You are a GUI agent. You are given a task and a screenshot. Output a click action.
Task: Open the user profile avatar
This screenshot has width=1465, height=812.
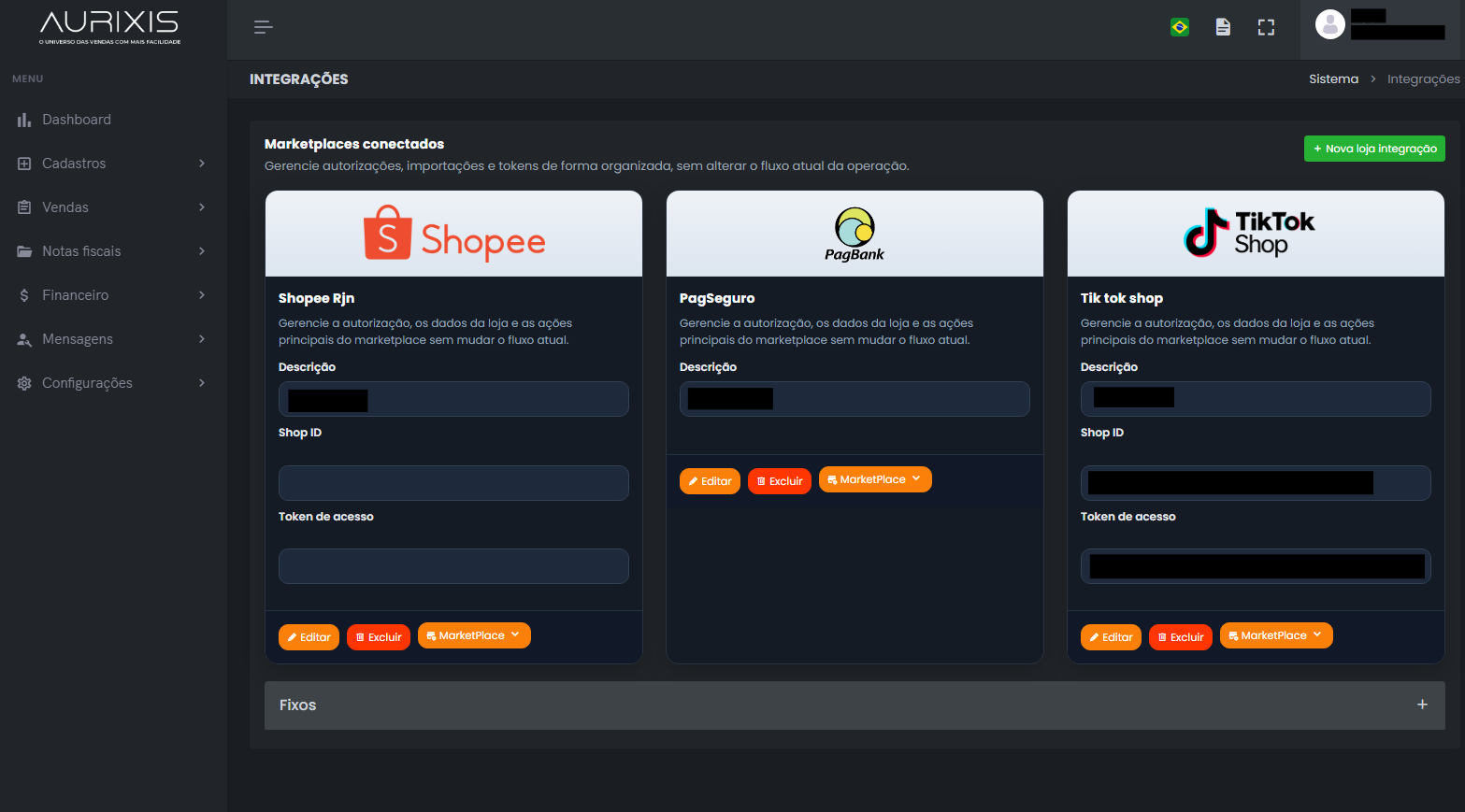tap(1329, 24)
